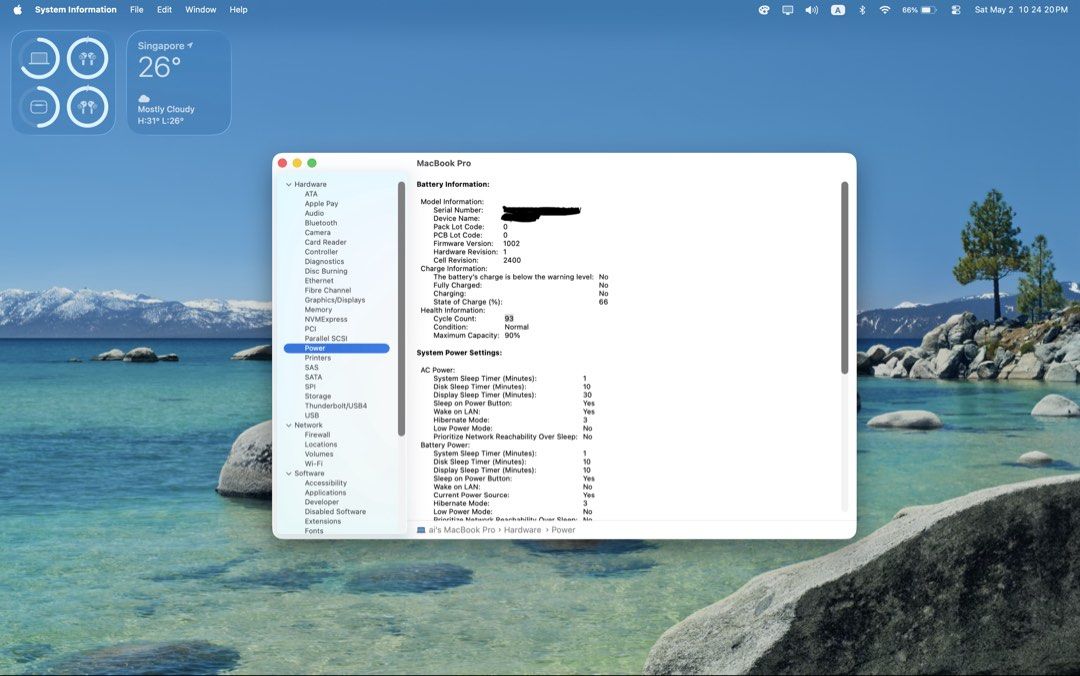Select Locations under Network
The height and width of the screenshot is (676, 1080).
(321, 445)
